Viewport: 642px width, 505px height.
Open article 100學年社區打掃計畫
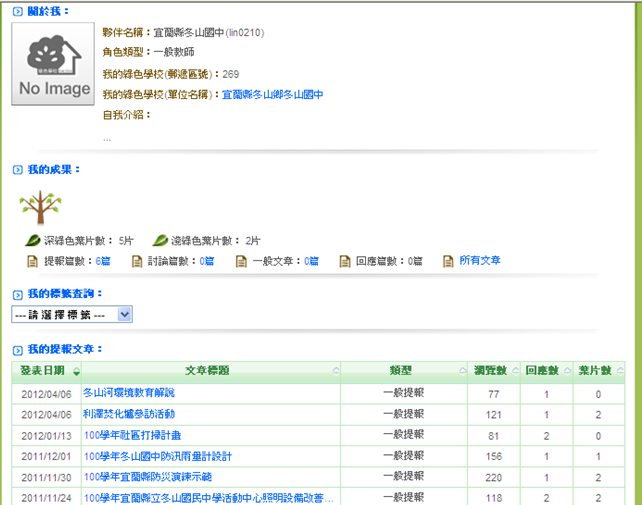click(x=132, y=435)
